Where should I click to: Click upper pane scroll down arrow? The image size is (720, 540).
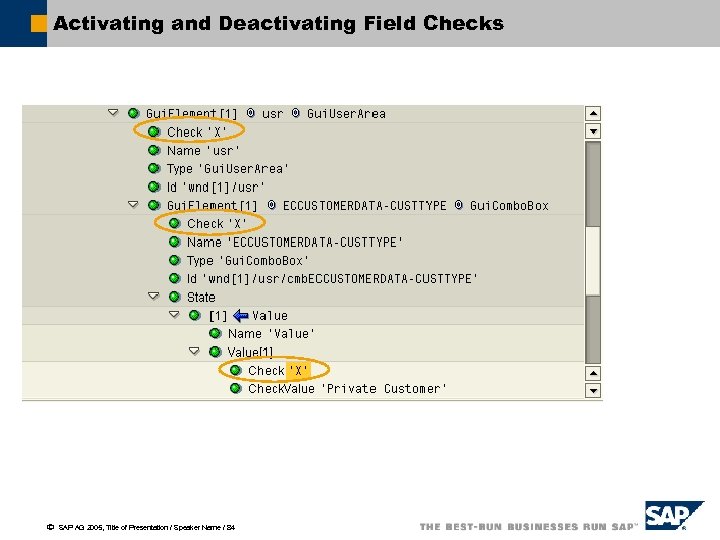[593, 131]
